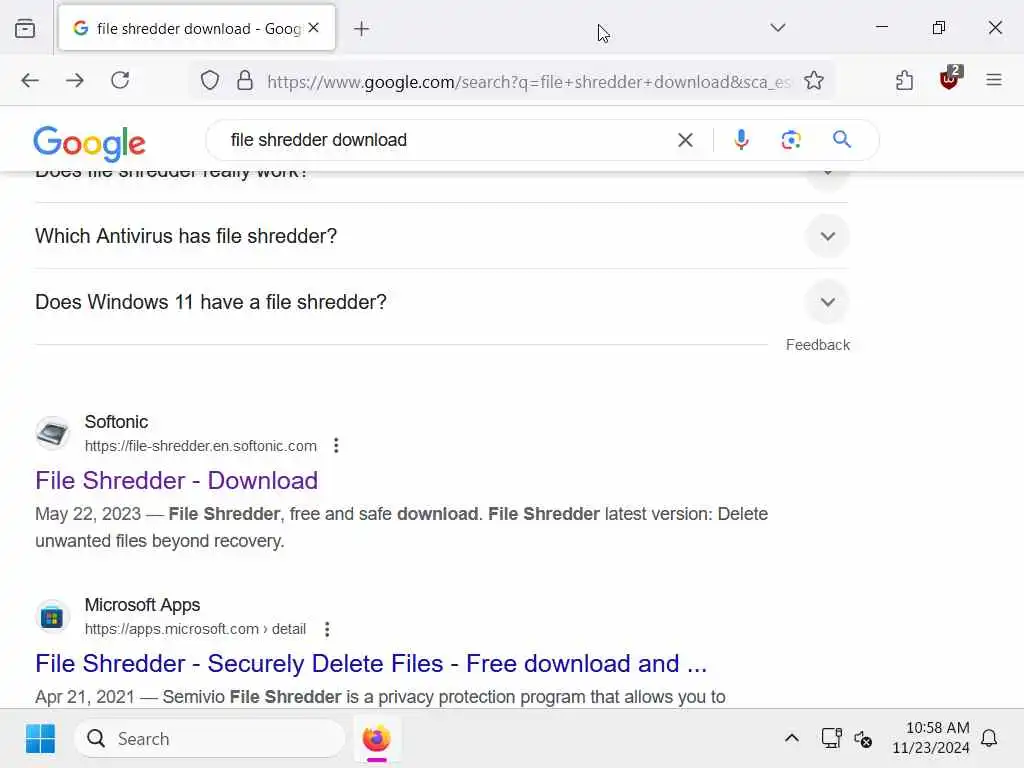Click the apps.microsoft.com URL text
The width and height of the screenshot is (1024, 768).
(195, 629)
